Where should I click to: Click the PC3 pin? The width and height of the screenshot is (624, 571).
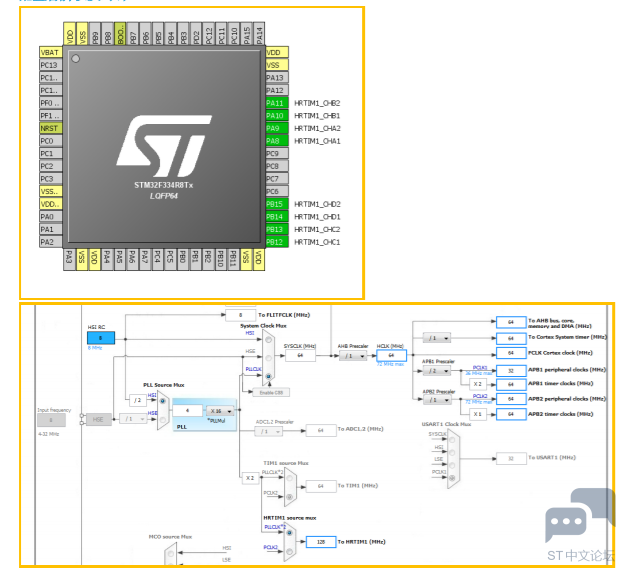coord(51,179)
